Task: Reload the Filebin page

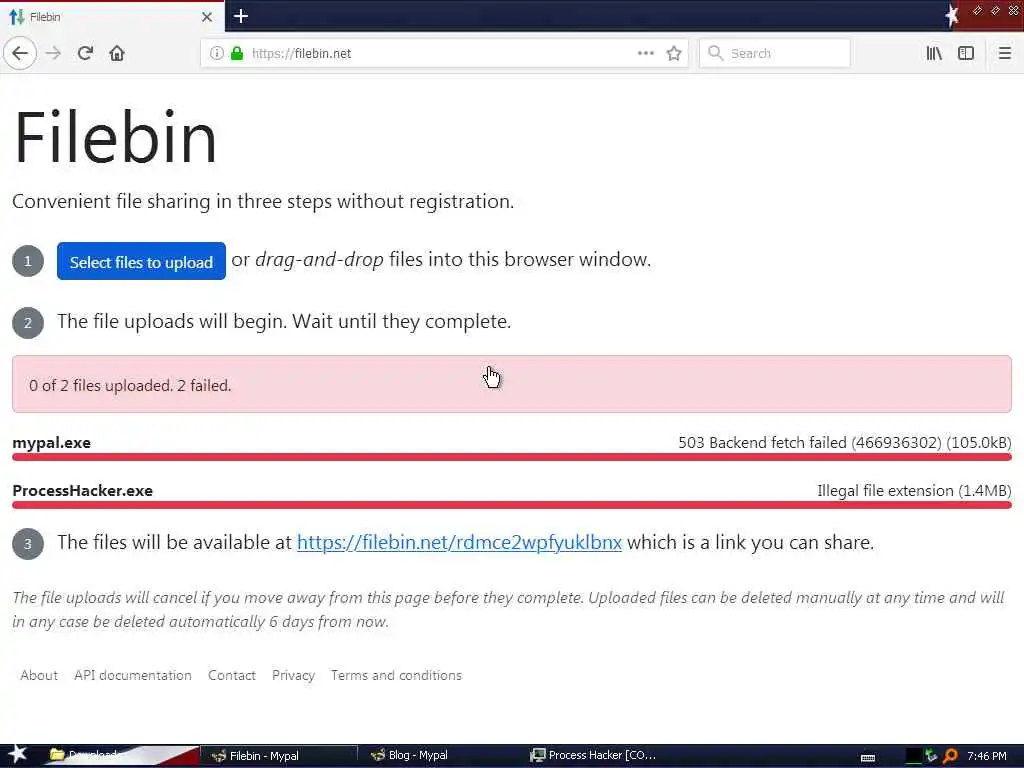Action: click(x=86, y=53)
